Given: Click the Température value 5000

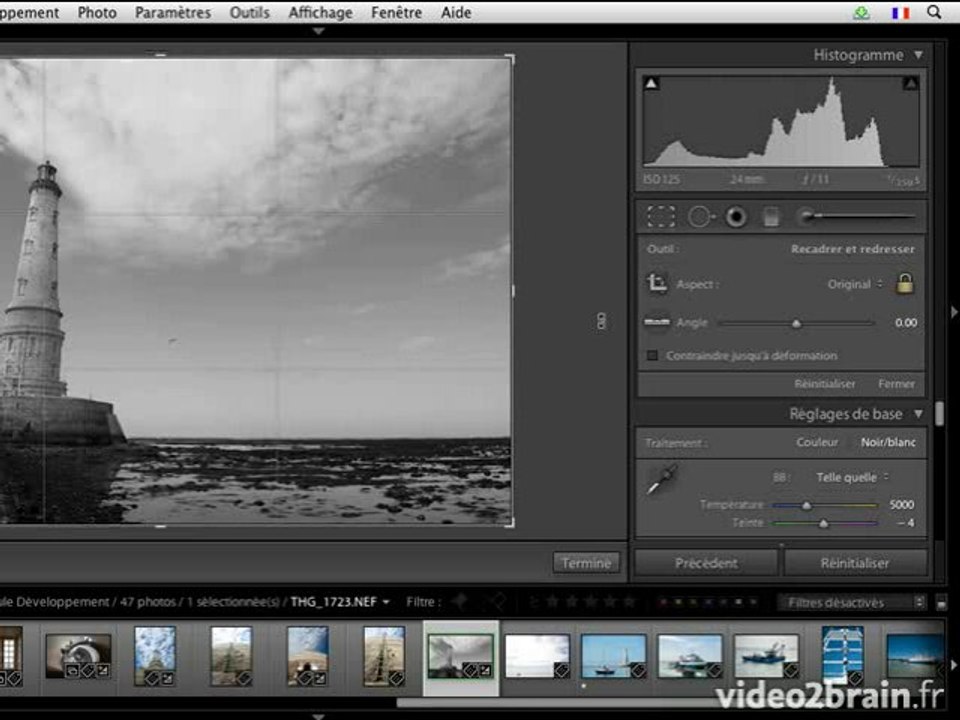Looking at the screenshot, I should point(902,504).
